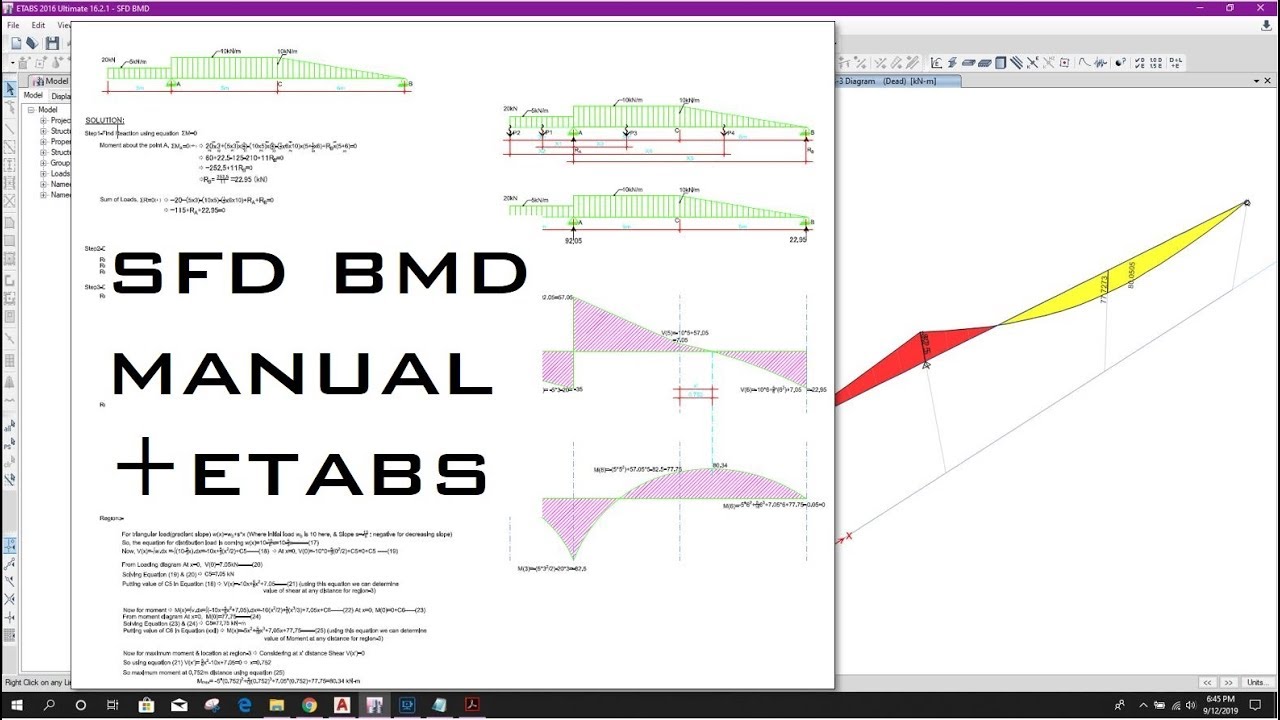Screen dimensions: 1280x720
Task: Open Frame Sections I-beam icon
Action: click(952, 63)
